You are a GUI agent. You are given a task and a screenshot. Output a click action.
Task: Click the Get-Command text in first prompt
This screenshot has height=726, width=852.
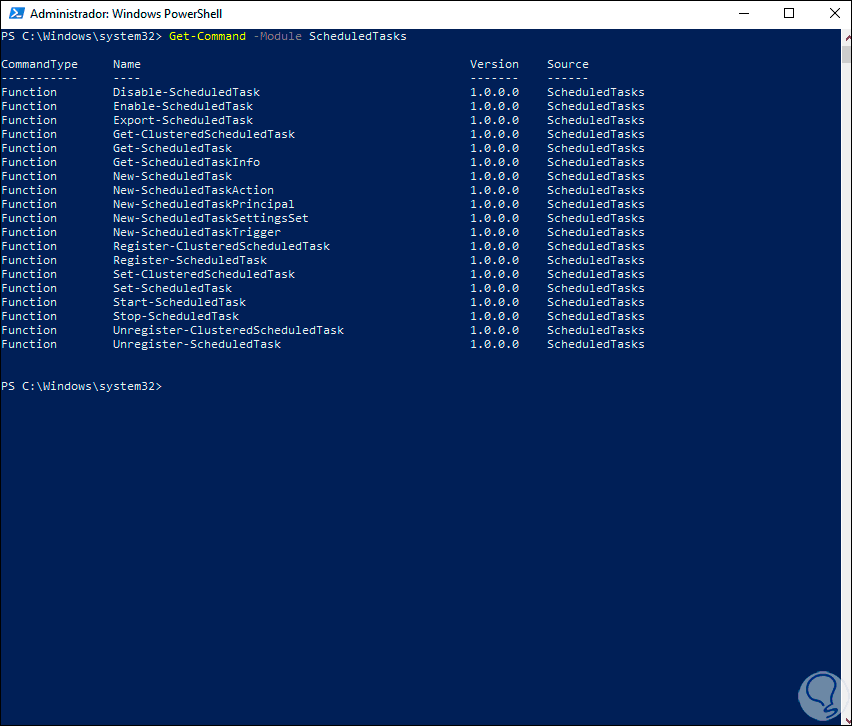click(207, 36)
